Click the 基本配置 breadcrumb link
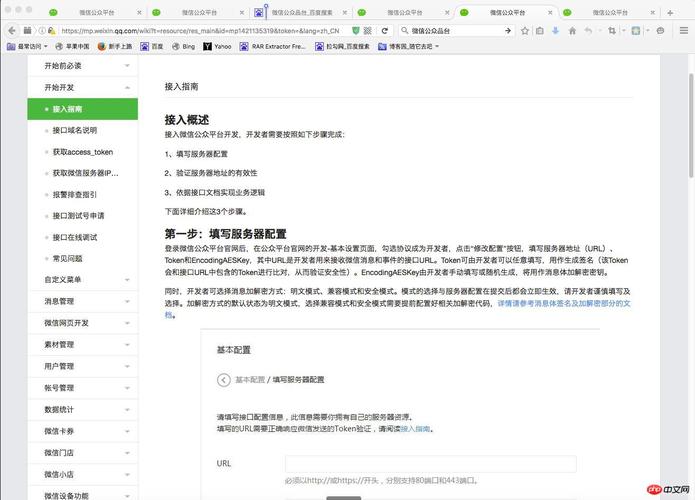Image resolution: width=695 pixels, height=500 pixels. (x=250, y=380)
